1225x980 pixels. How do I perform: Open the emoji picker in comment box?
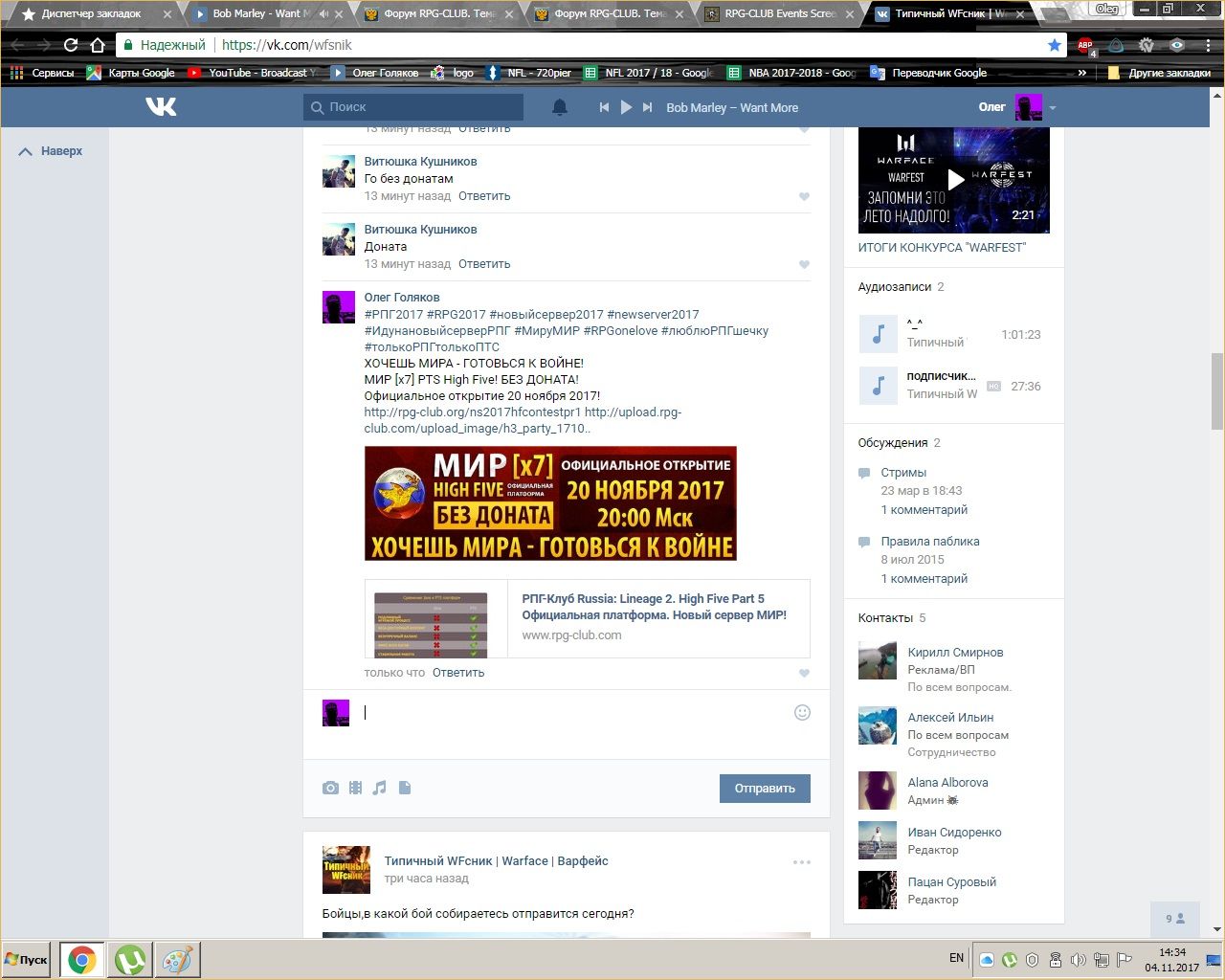tap(802, 712)
